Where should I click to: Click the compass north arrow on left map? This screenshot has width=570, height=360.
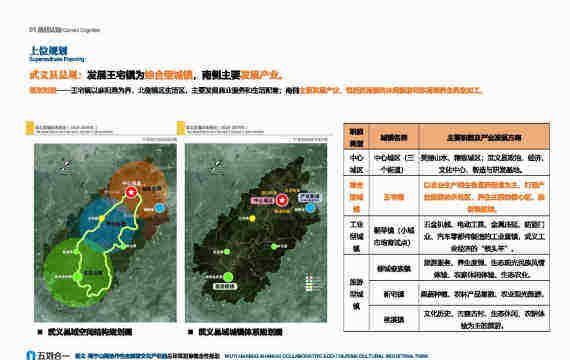(x=66, y=165)
